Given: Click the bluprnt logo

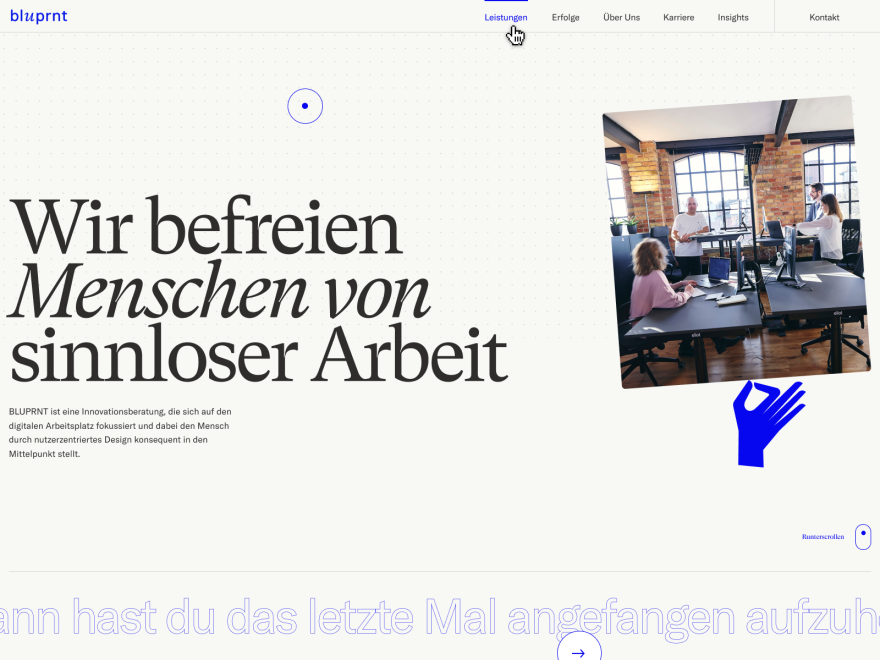Looking at the screenshot, I should [38, 16].
